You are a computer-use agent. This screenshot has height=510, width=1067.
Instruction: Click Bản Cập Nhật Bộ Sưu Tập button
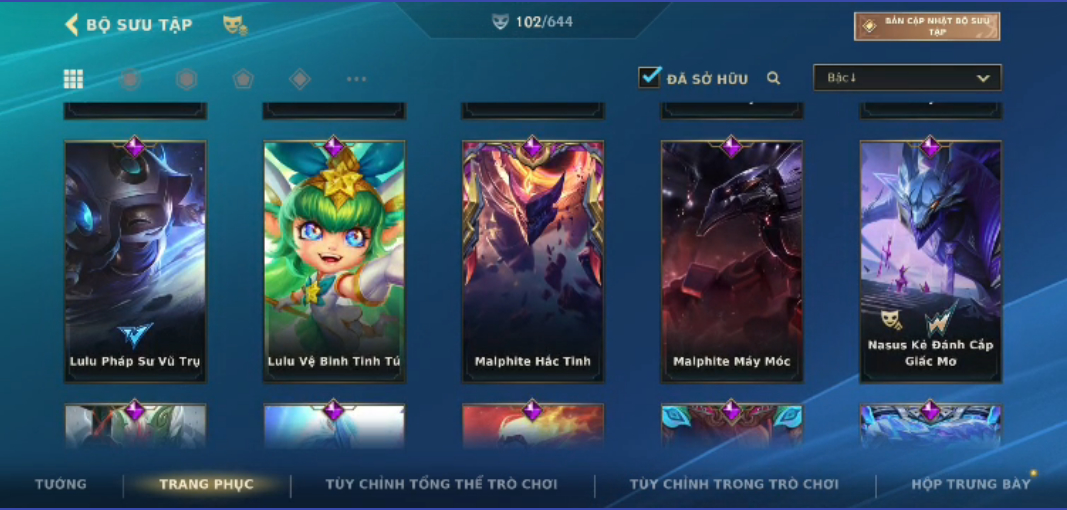(927, 26)
